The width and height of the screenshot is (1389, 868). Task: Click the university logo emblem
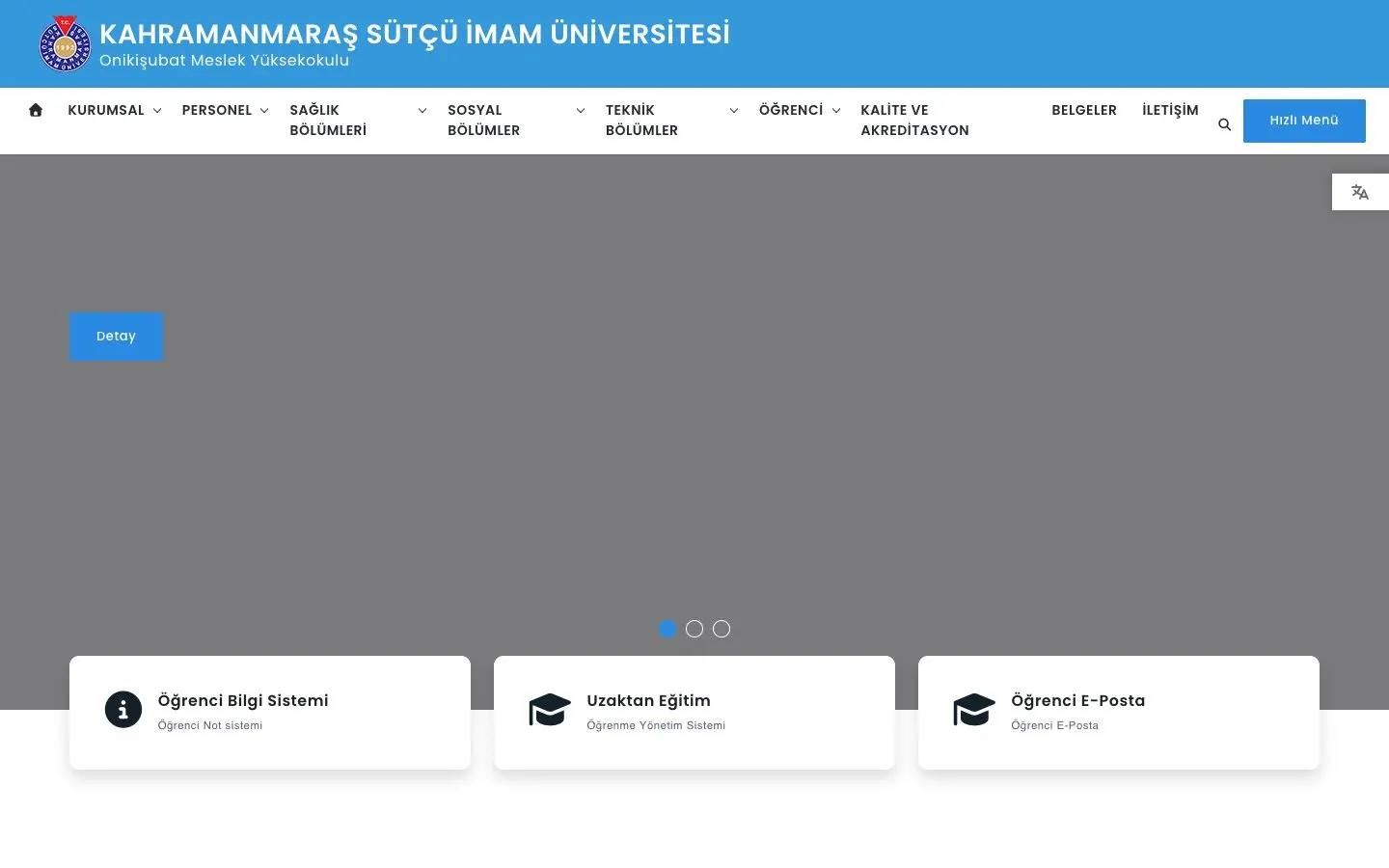click(x=65, y=44)
